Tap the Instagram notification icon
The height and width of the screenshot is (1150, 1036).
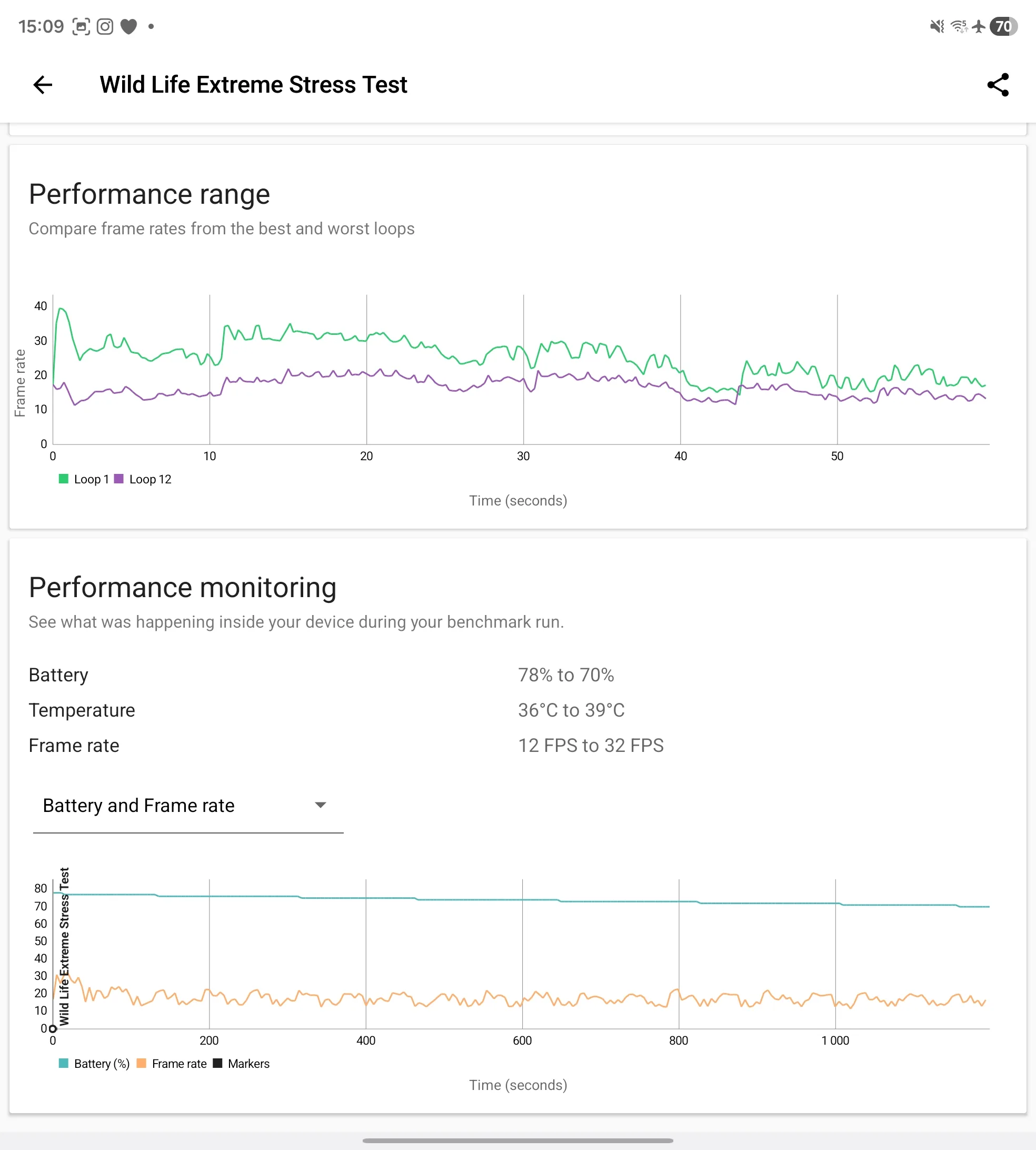pyautogui.click(x=105, y=26)
